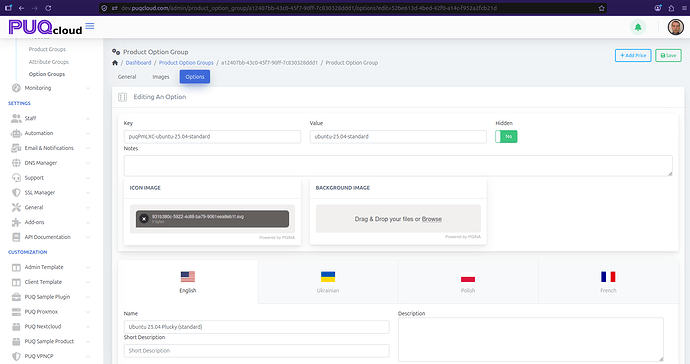This screenshot has height=364, width=690.
Task: Expand the PUQ Nextcloud chevron
Action: (x=88, y=327)
